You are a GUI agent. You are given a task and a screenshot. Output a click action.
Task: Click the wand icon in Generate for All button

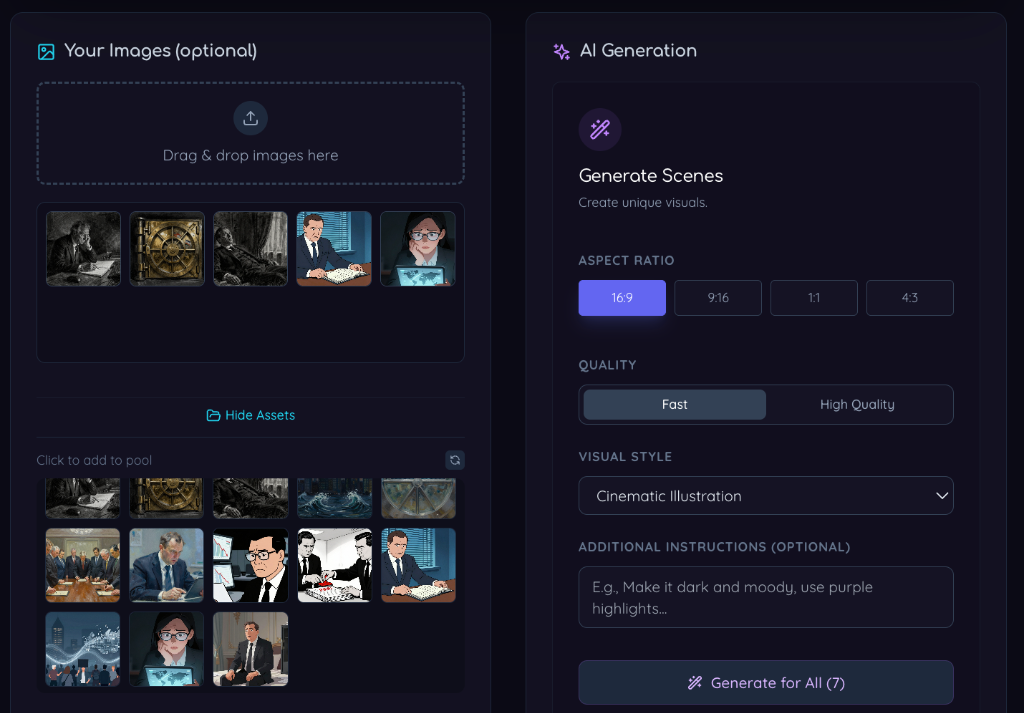tap(694, 683)
